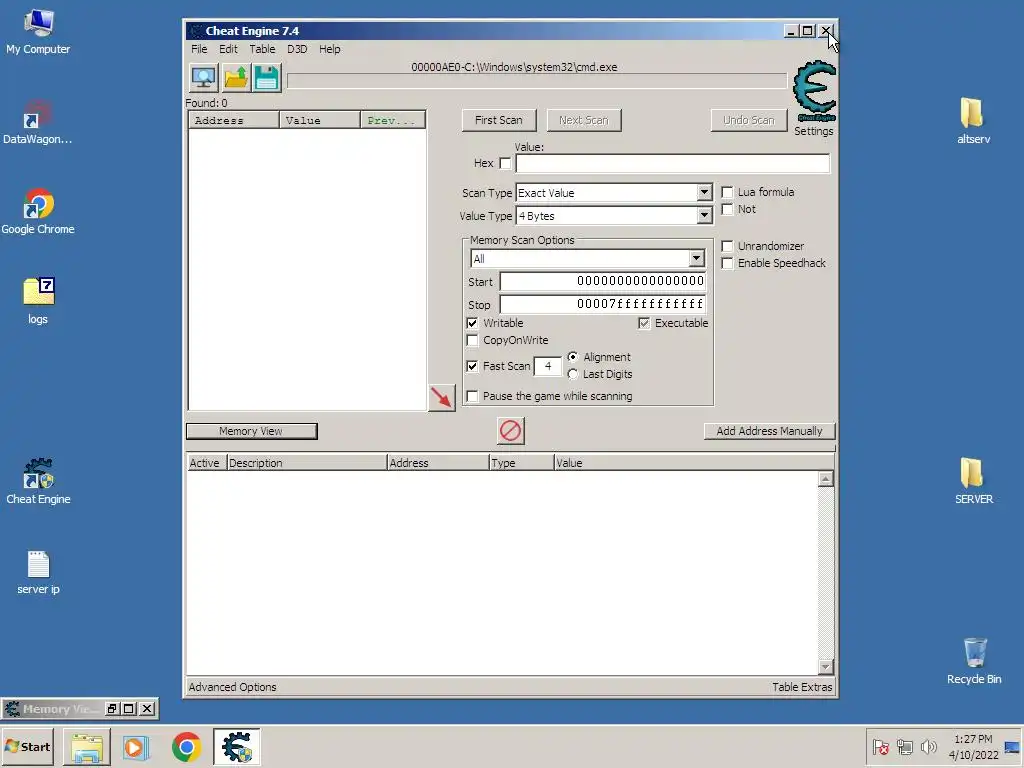Open the altserv folder on desktop
Image resolution: width=1024 pixels, height=768 pixels.
(x=973, y=121)
